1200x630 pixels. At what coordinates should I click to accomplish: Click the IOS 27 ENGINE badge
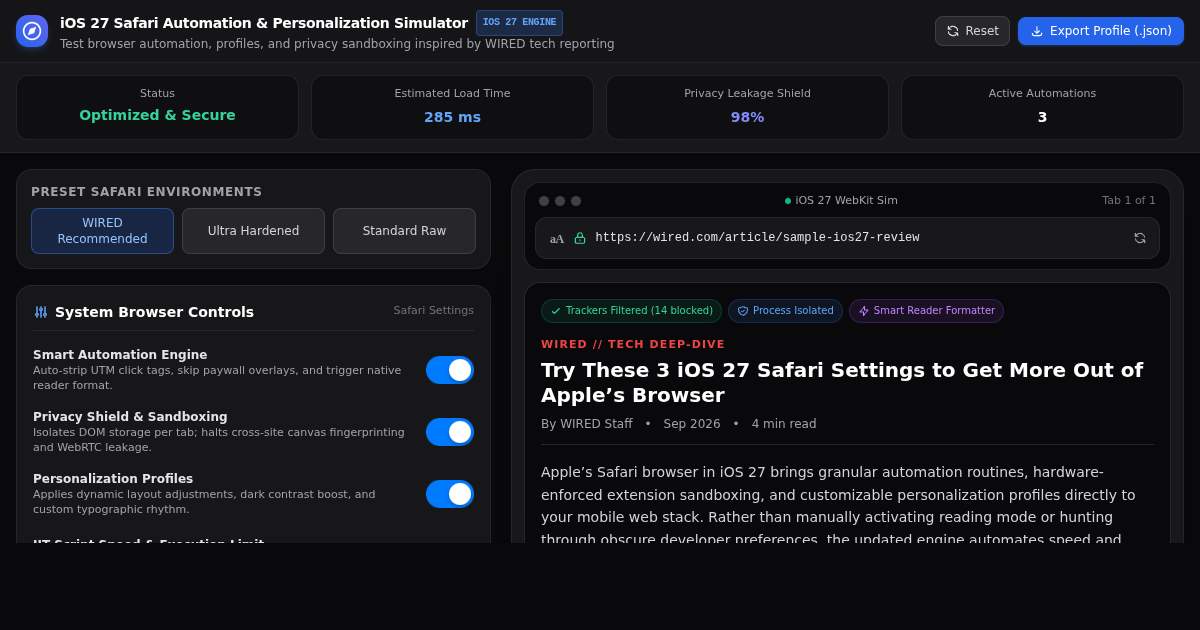point(519,23)
